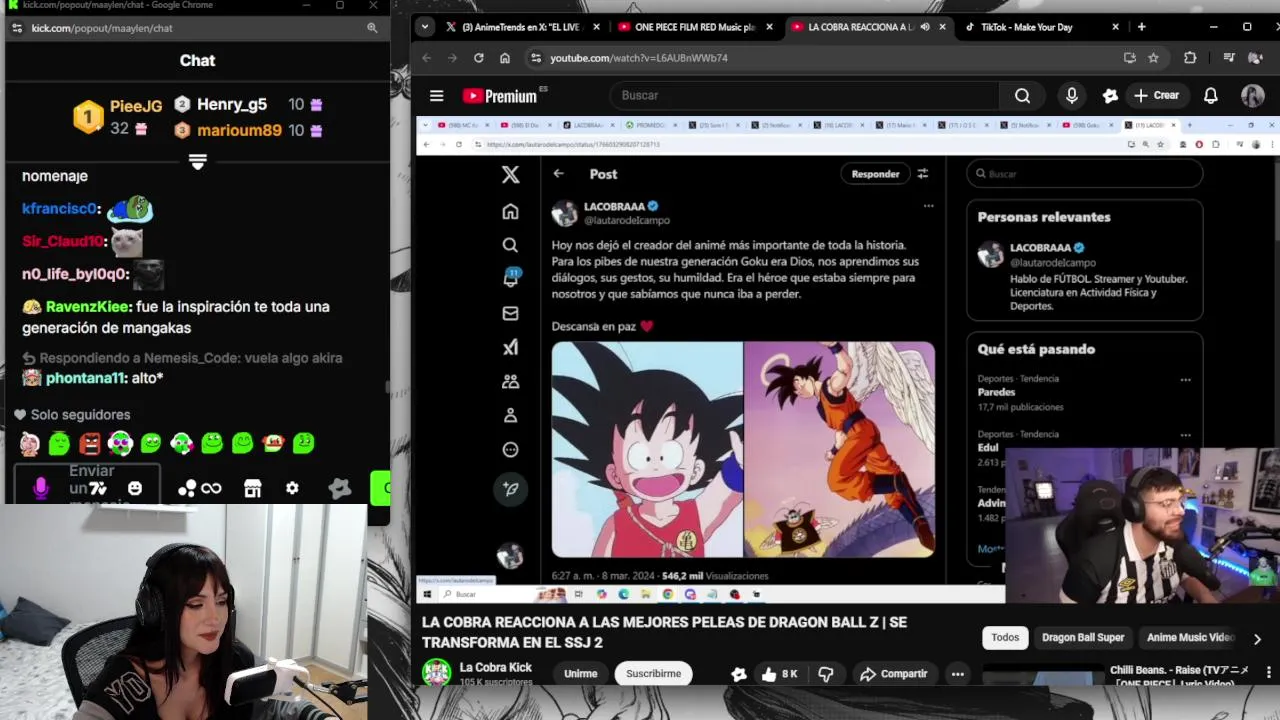Open 7TV emotes button in chat input
Screen dimensions: 1280x720
(x=98, y=488)
